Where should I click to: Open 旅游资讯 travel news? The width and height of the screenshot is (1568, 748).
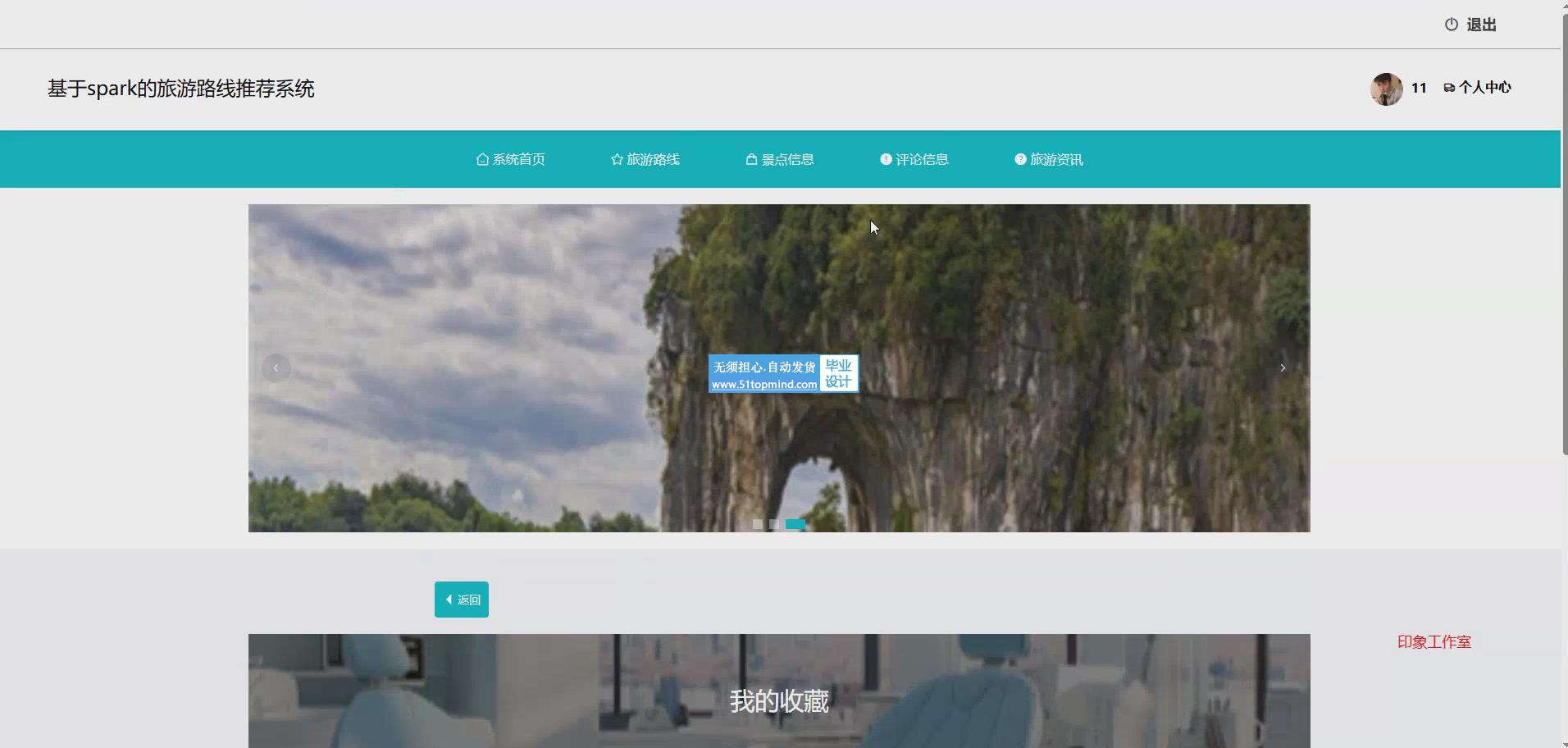[x=1048, y=160]
